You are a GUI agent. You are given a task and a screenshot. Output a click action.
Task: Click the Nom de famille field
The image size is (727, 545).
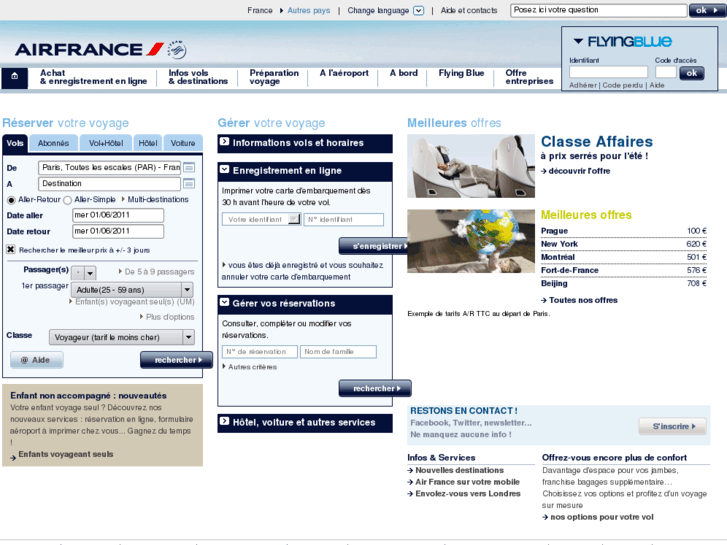click(x=338, y=352)
